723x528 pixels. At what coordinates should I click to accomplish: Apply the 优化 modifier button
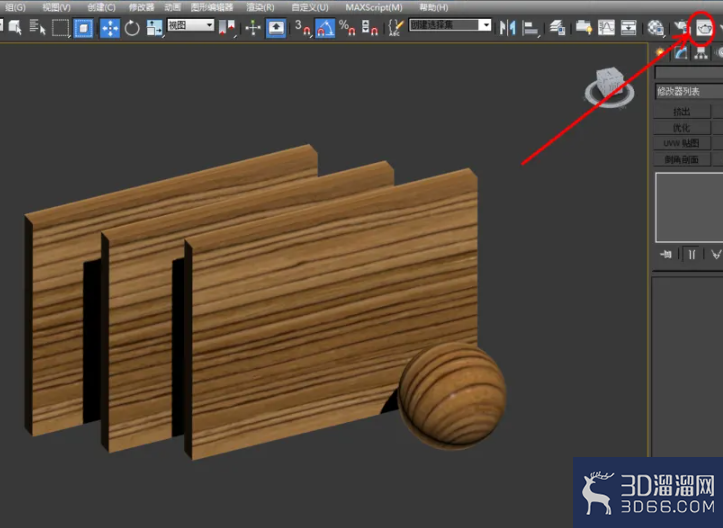[x=682, y=127]
